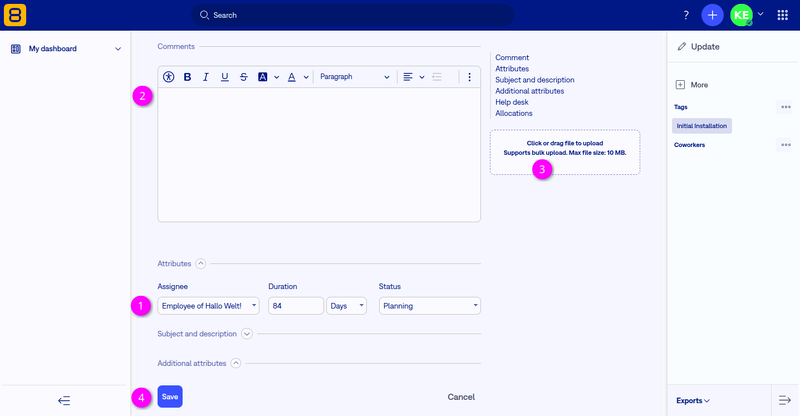
Task: Open the Assignee dropdown
Action: tap(208, 306)
